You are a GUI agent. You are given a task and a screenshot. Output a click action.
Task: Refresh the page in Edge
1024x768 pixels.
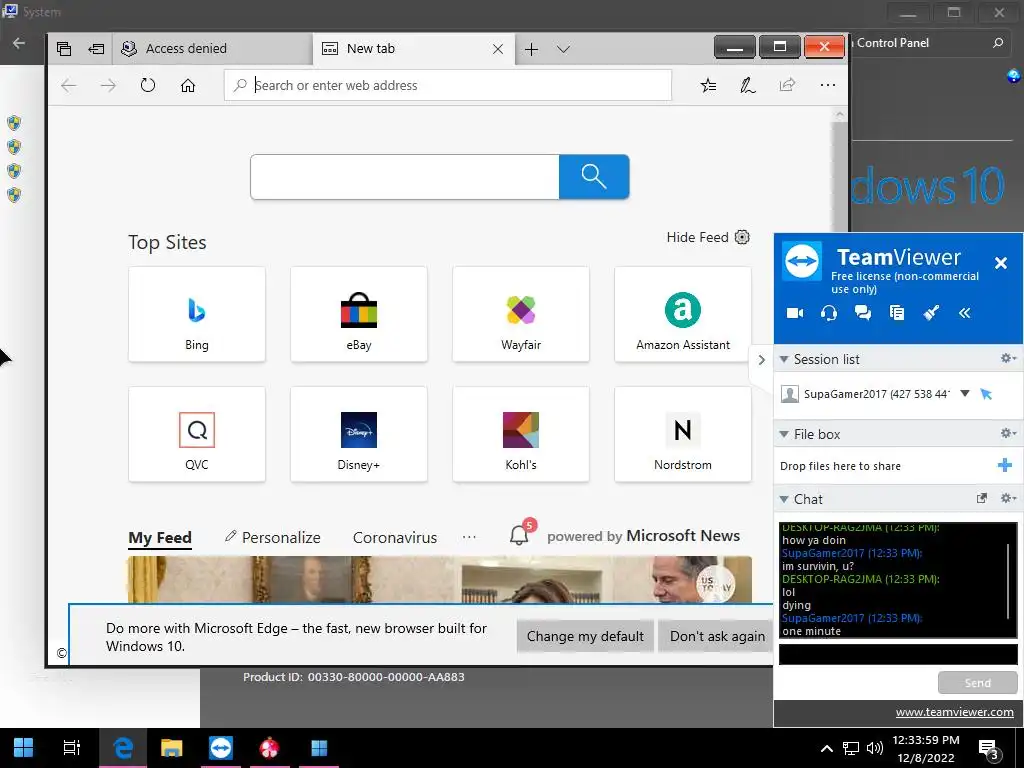(148, 86)
